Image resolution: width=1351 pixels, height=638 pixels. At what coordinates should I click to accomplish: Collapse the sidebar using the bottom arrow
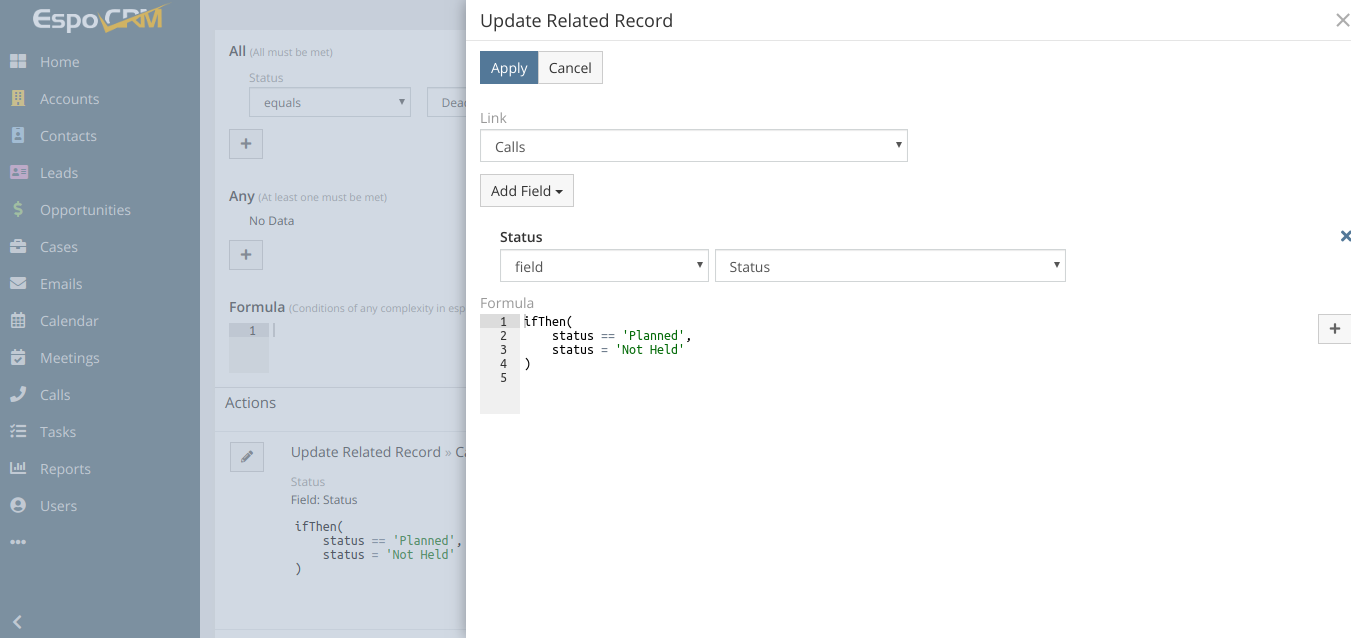pos(17,622)
